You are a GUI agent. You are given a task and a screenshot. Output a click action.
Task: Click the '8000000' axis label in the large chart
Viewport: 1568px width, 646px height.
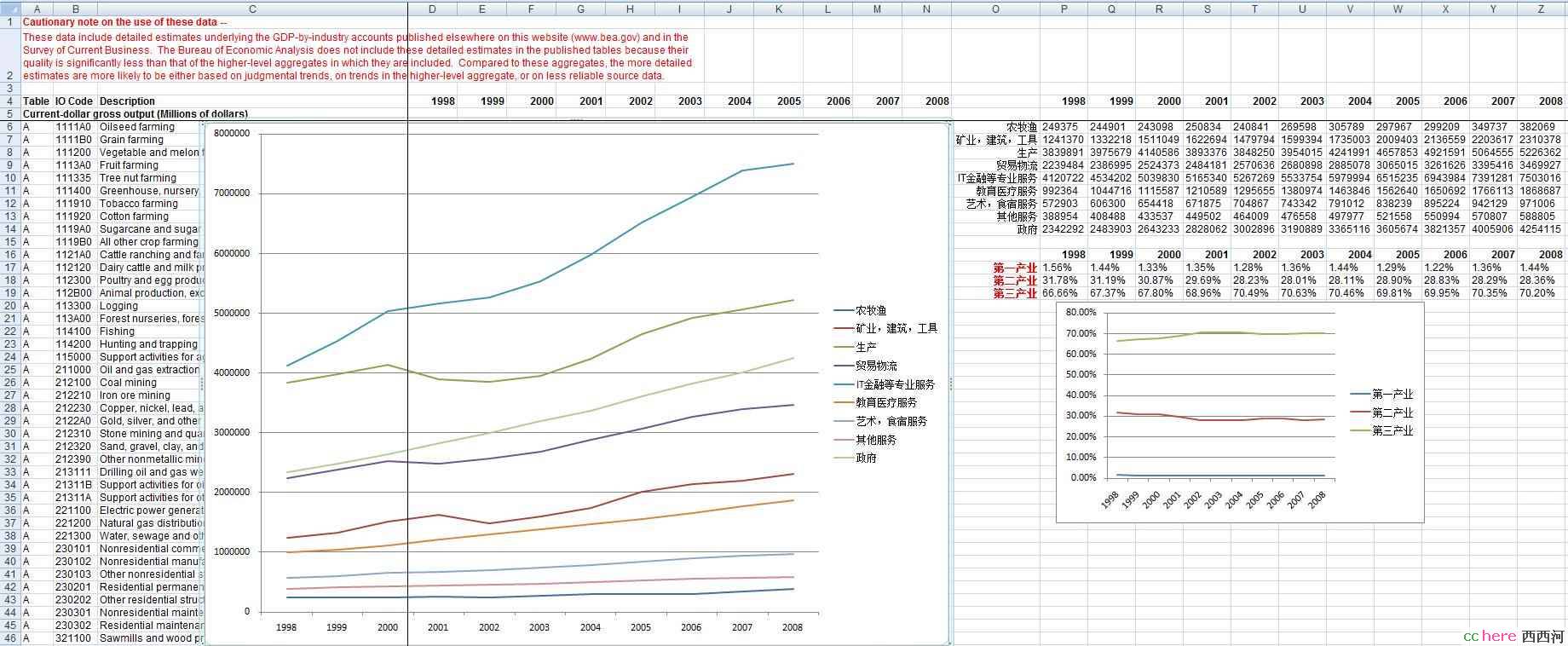232,134
